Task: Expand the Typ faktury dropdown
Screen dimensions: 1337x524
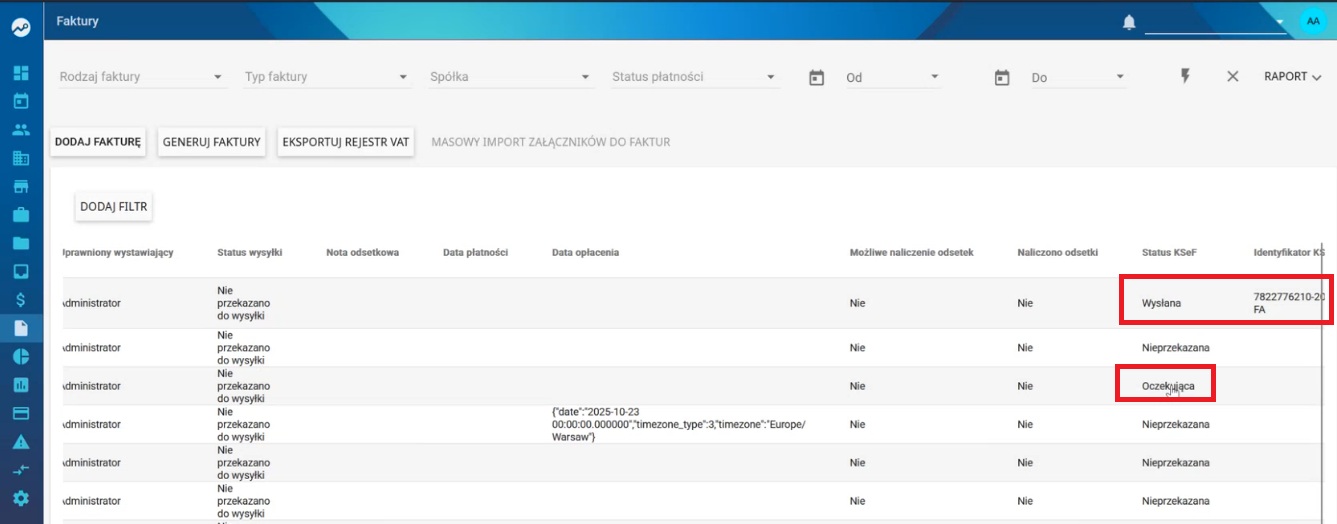Action: 327,77
